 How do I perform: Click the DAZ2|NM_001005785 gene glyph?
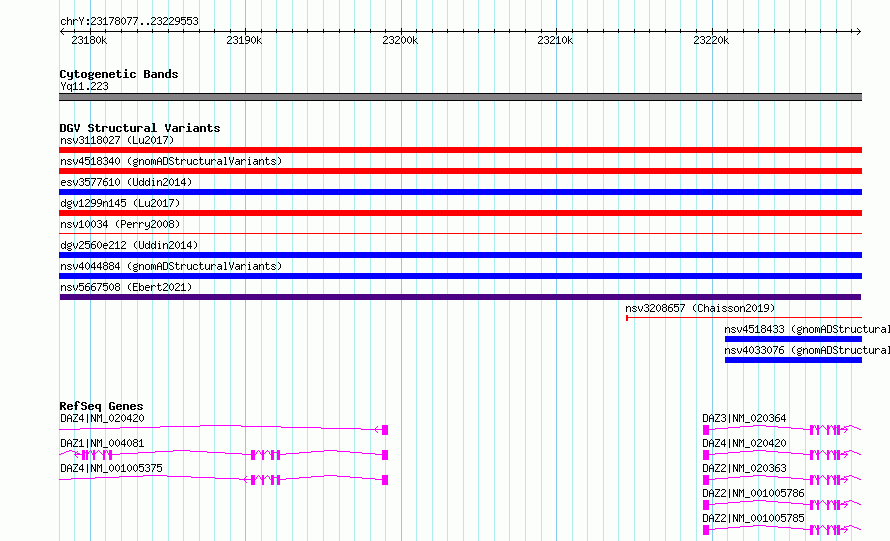[782, 530]
